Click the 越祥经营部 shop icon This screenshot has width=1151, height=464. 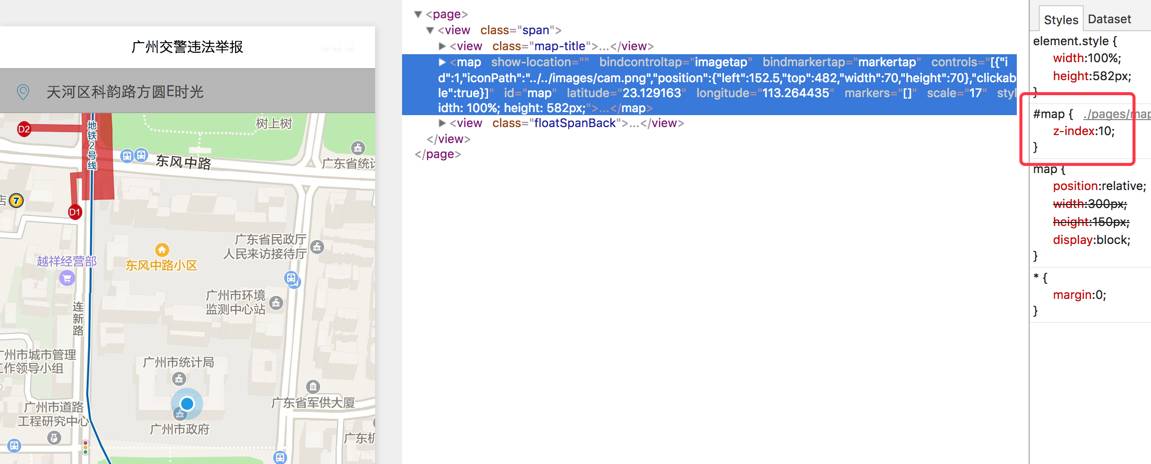67,278
